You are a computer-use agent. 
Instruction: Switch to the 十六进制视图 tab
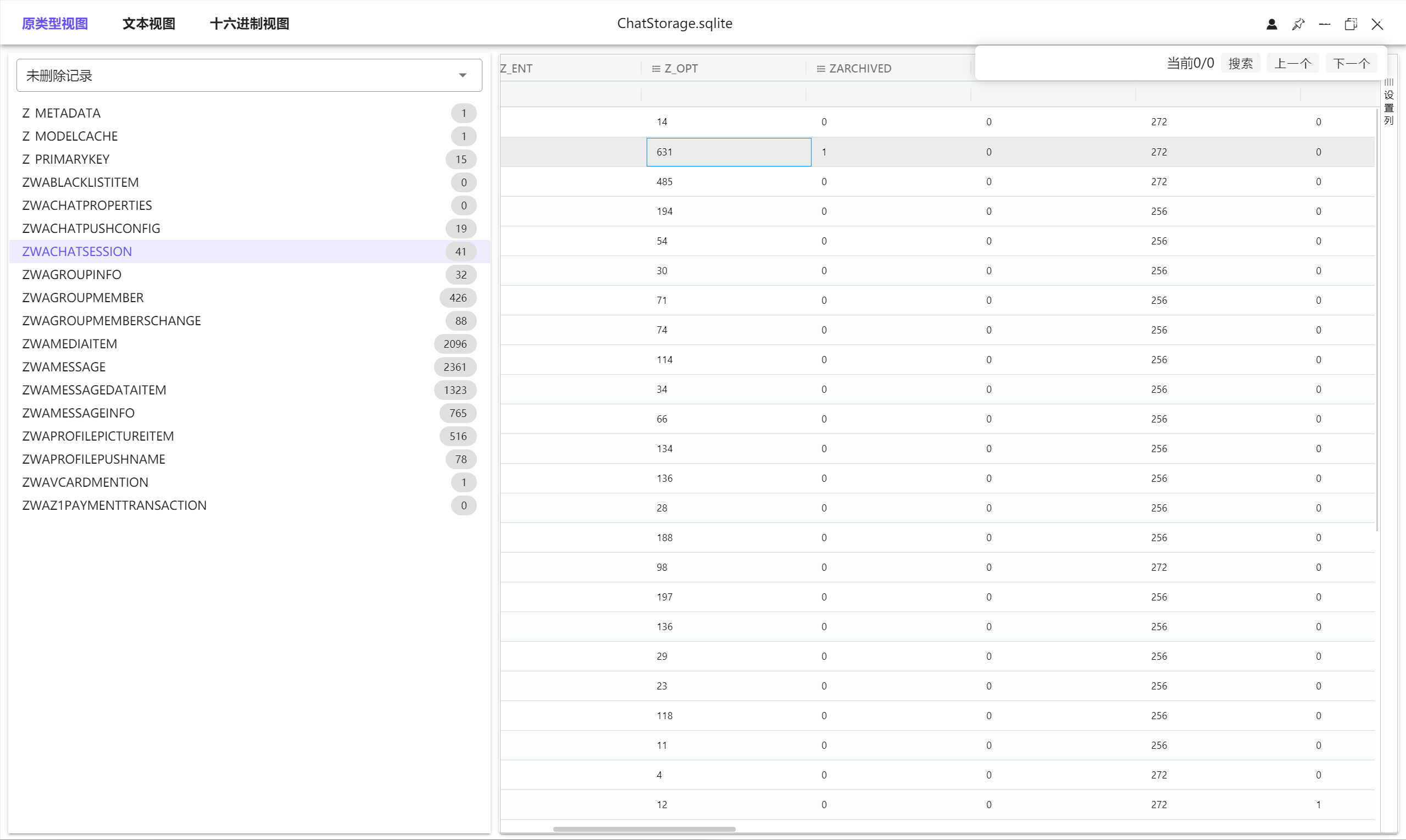(x=249, y=24)
